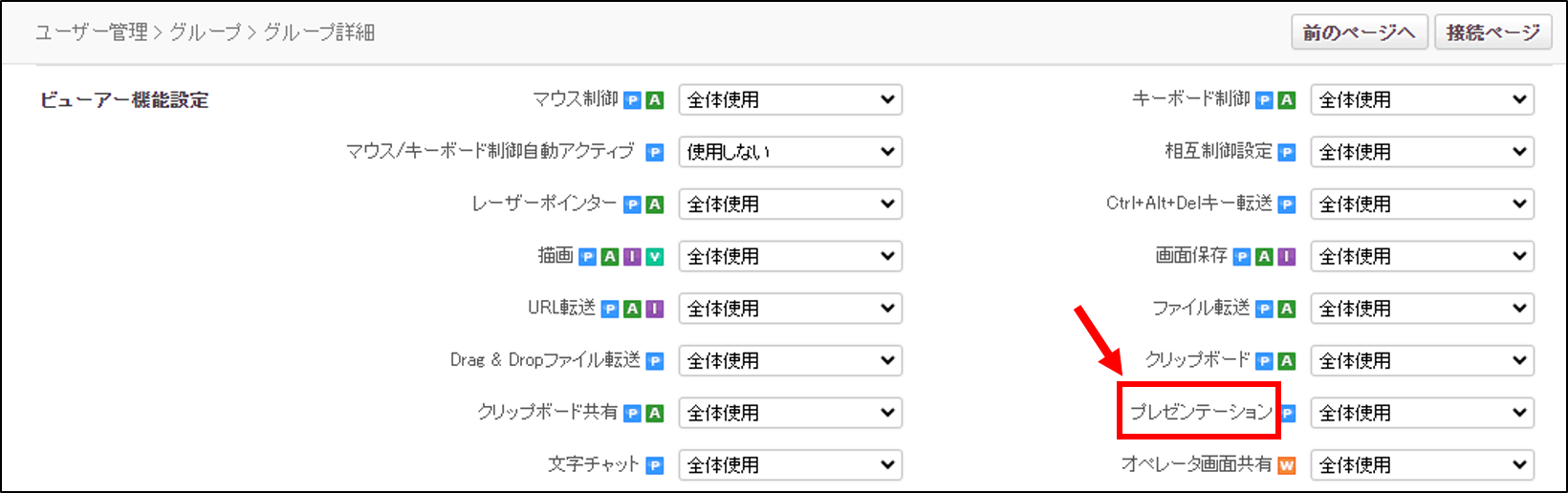Click the purple I badge next to URL転送
The width and height of the screenshot is (1568, 493).
[655, 310]
